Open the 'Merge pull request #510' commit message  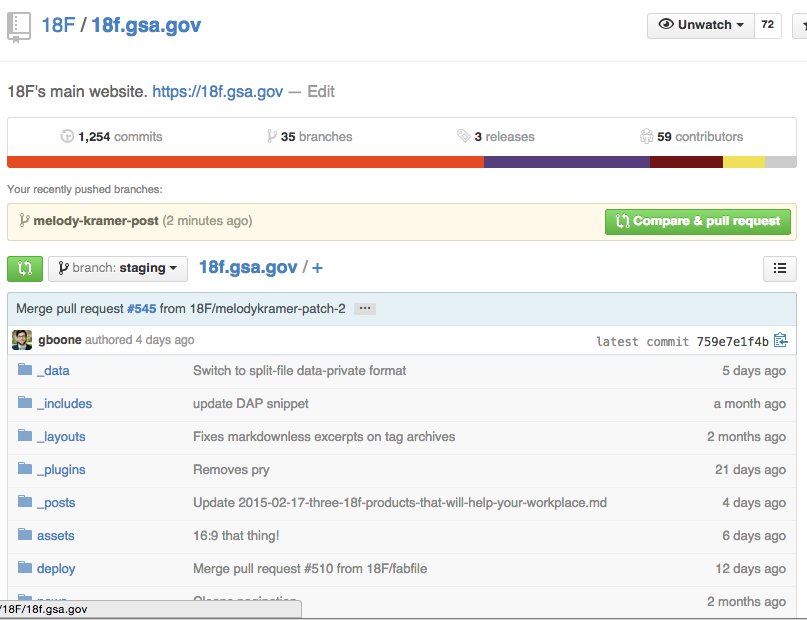(x=310, y=569)
